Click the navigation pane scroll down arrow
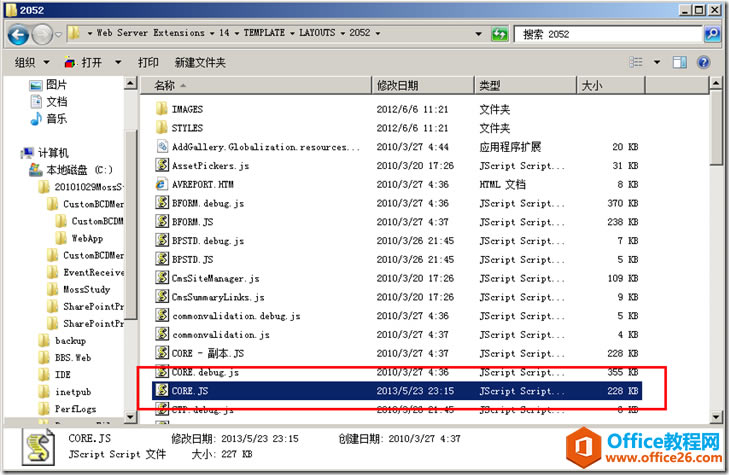Viewport: 729px width, 475px height. (131, 417)
